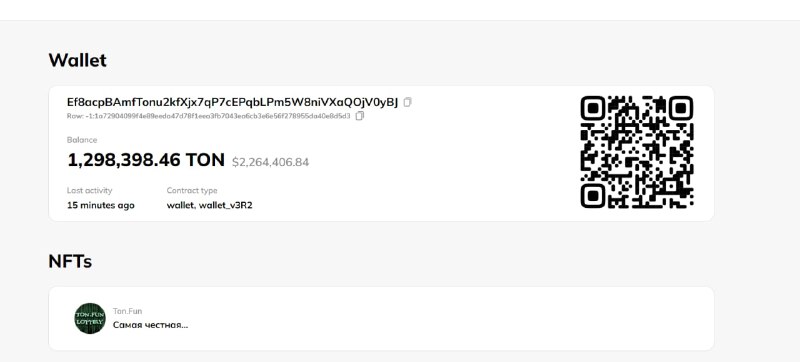Select the raw address hex string
This screenshot has height=362, width=800.
[x=209, y=116]
